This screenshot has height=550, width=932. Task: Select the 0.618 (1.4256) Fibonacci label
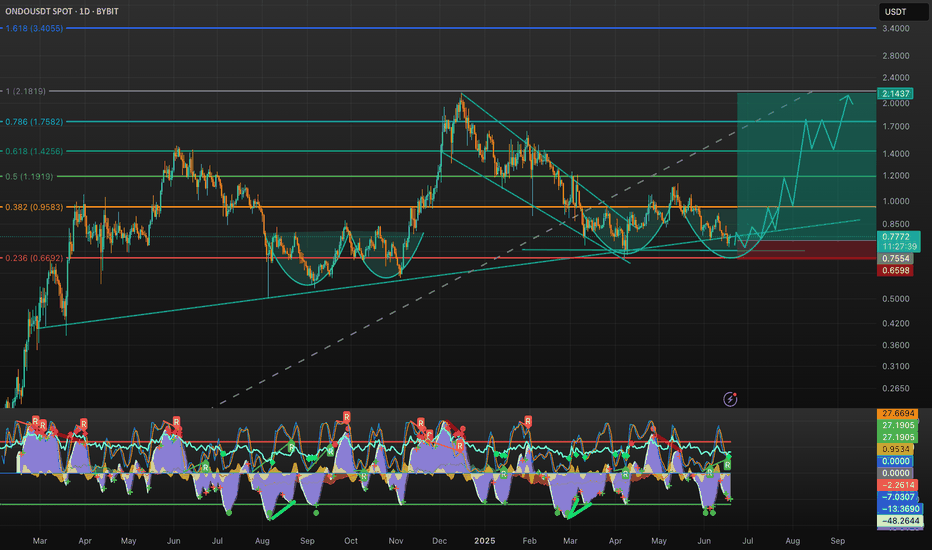coord(34,151)
